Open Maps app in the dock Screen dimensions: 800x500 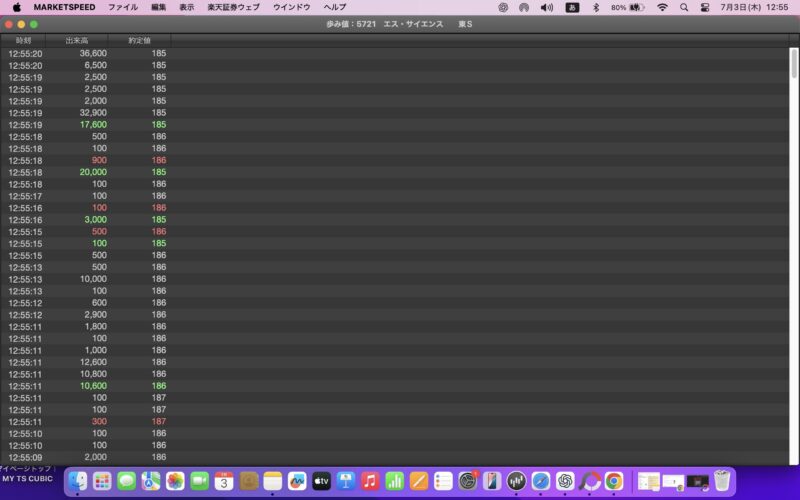tap(151, 481)
